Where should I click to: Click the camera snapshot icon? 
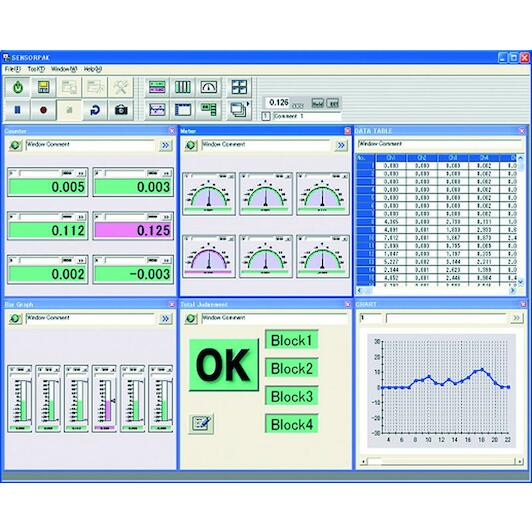coord(121,110)
